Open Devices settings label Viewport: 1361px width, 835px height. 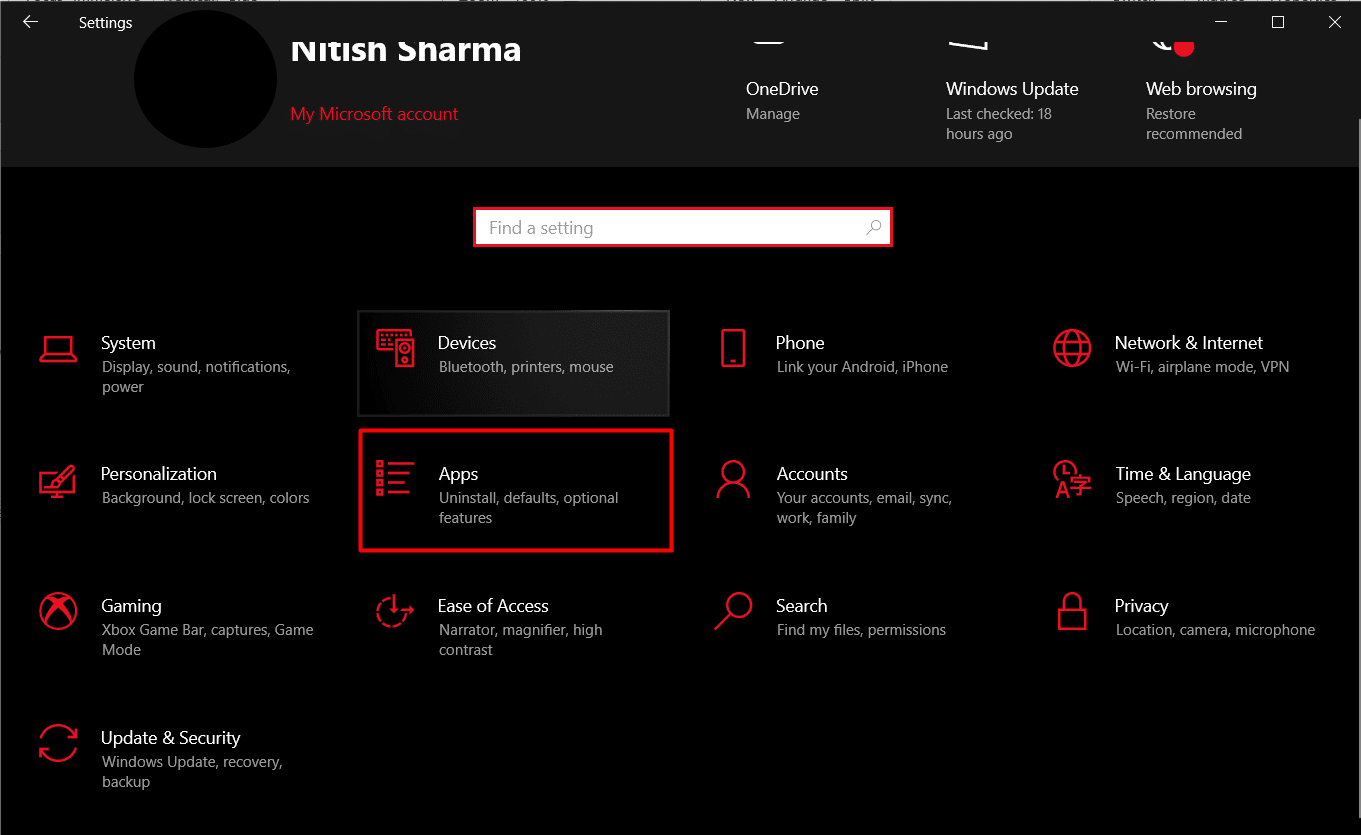467,343
